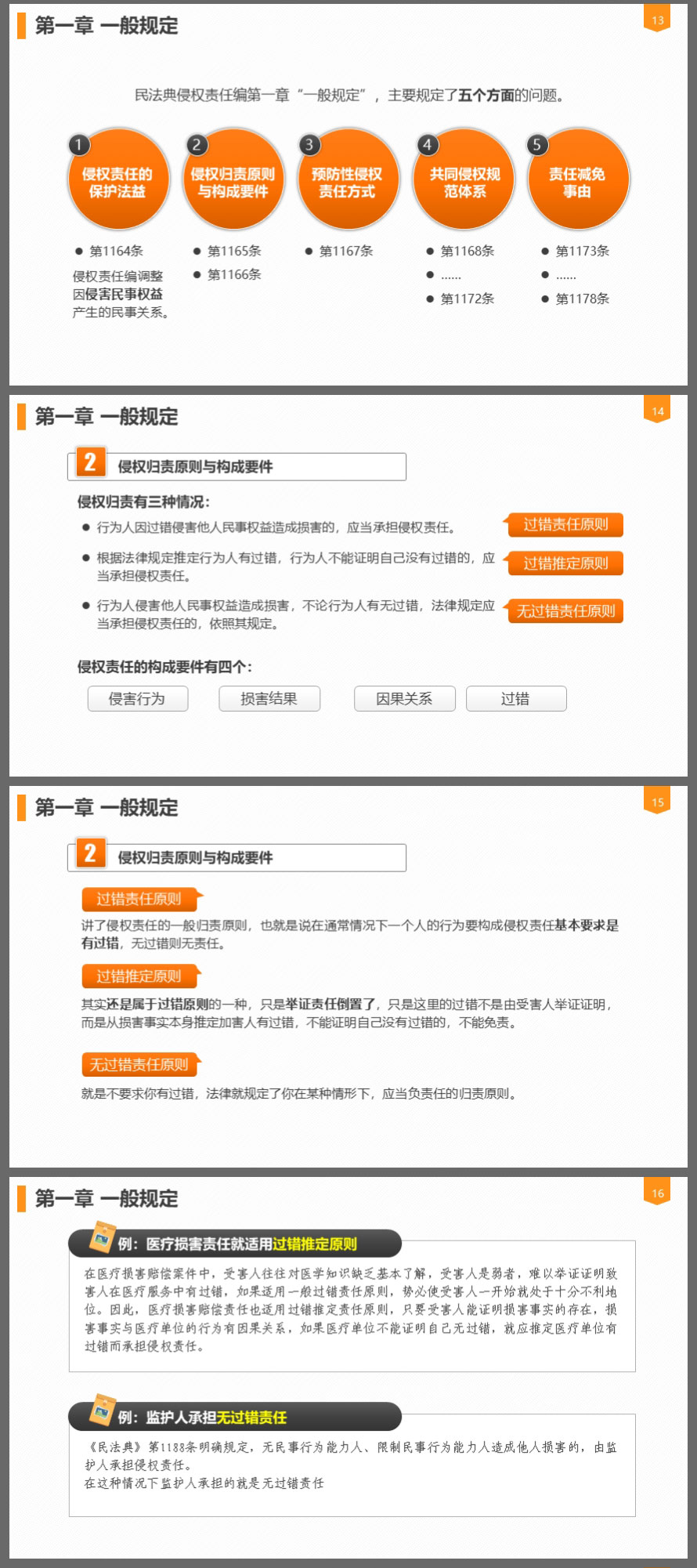Click the page 13 orange badge
The width and height of the screenshot is (697, 1568).
657,20
